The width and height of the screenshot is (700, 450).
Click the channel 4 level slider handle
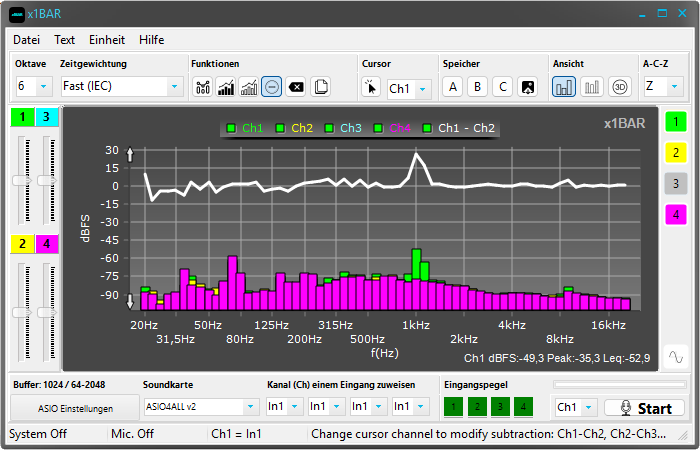47,312
